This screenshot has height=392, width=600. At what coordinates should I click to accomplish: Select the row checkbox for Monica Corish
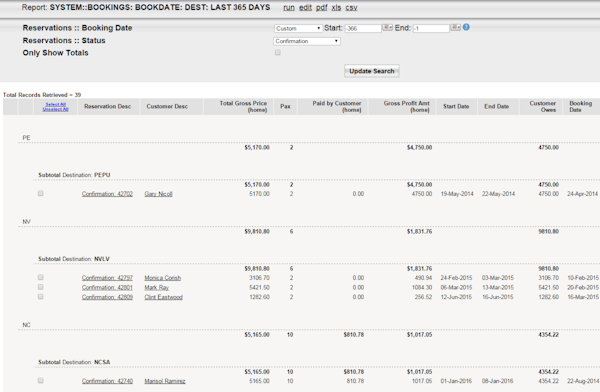pyautogui.click(x=41, y=277)
